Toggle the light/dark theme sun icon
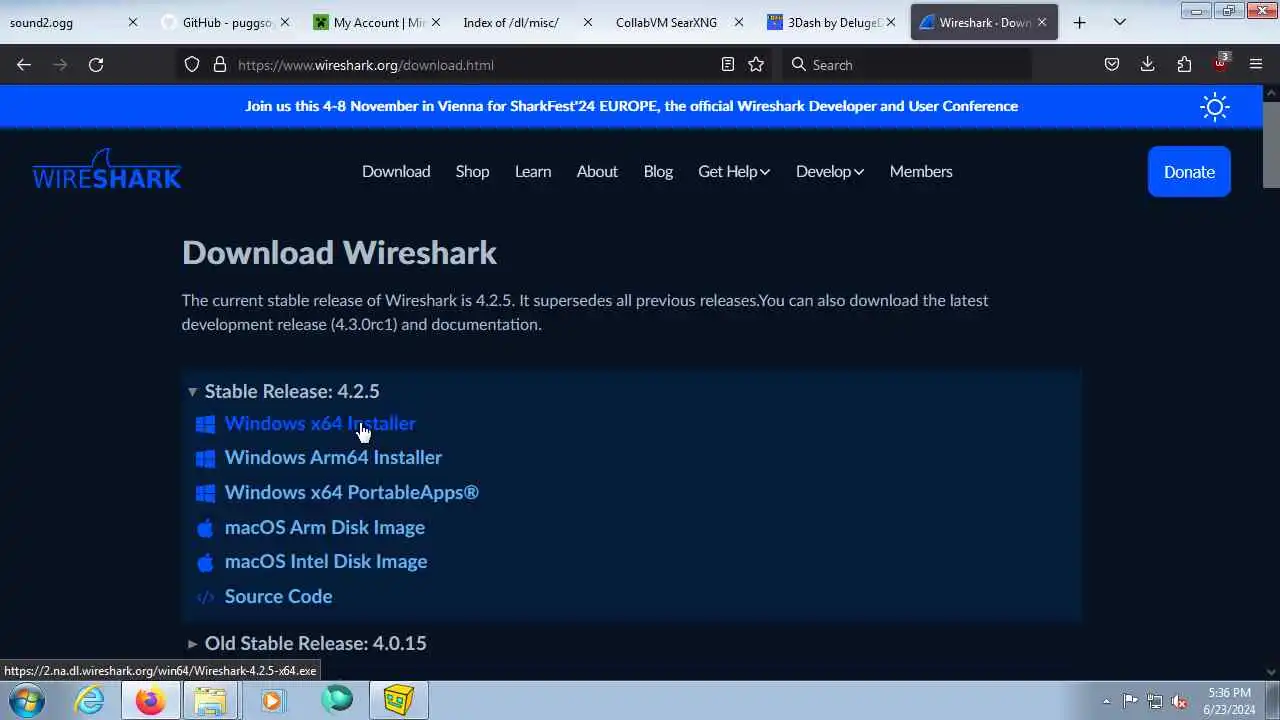The width and height of the screenshot is (1280, 720). tap(1215, 107)
